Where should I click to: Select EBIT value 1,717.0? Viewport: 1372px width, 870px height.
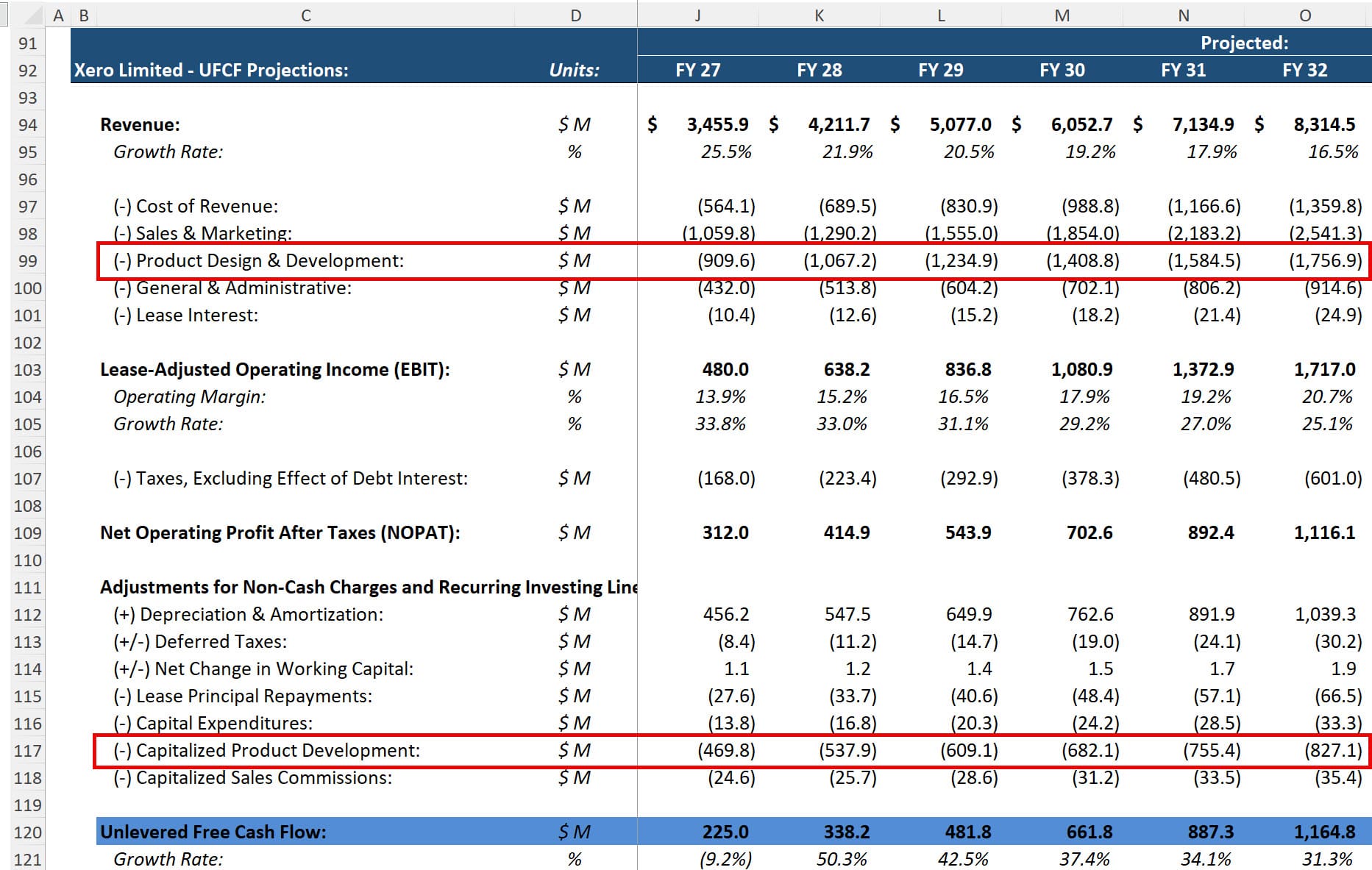[x=1324, y=370]
